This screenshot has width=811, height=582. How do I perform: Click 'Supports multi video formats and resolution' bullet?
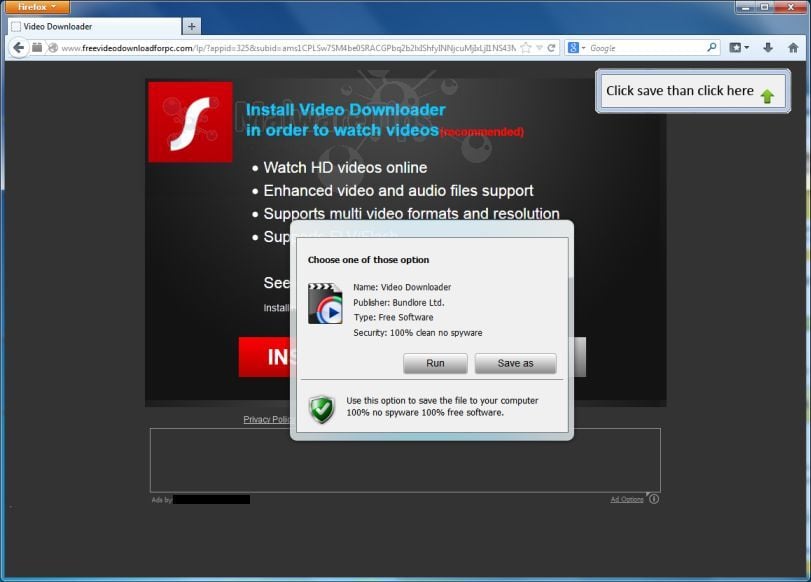411,213
